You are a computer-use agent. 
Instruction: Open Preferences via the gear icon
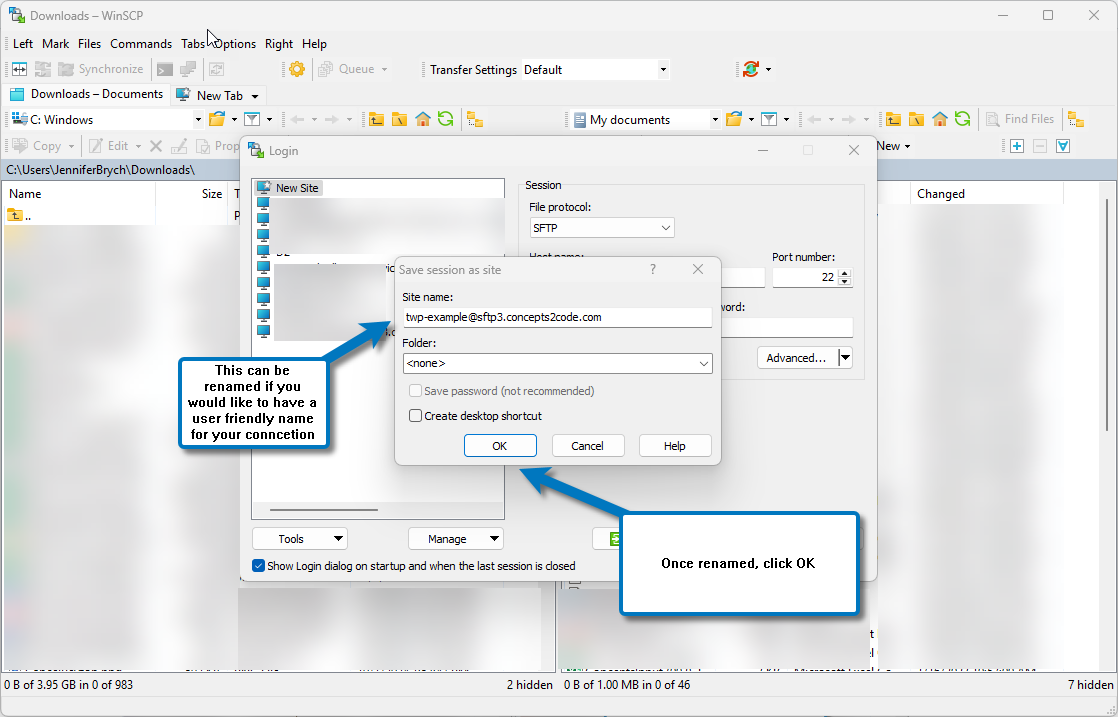[297, 69]
